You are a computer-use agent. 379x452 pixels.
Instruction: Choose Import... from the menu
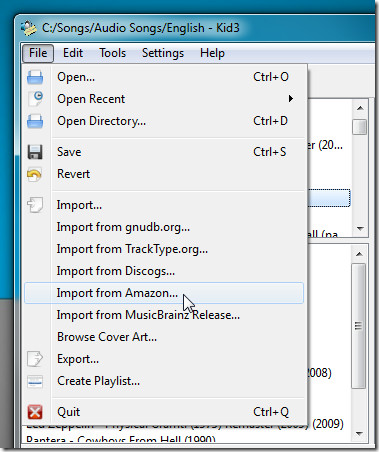(x=164, y=205)
